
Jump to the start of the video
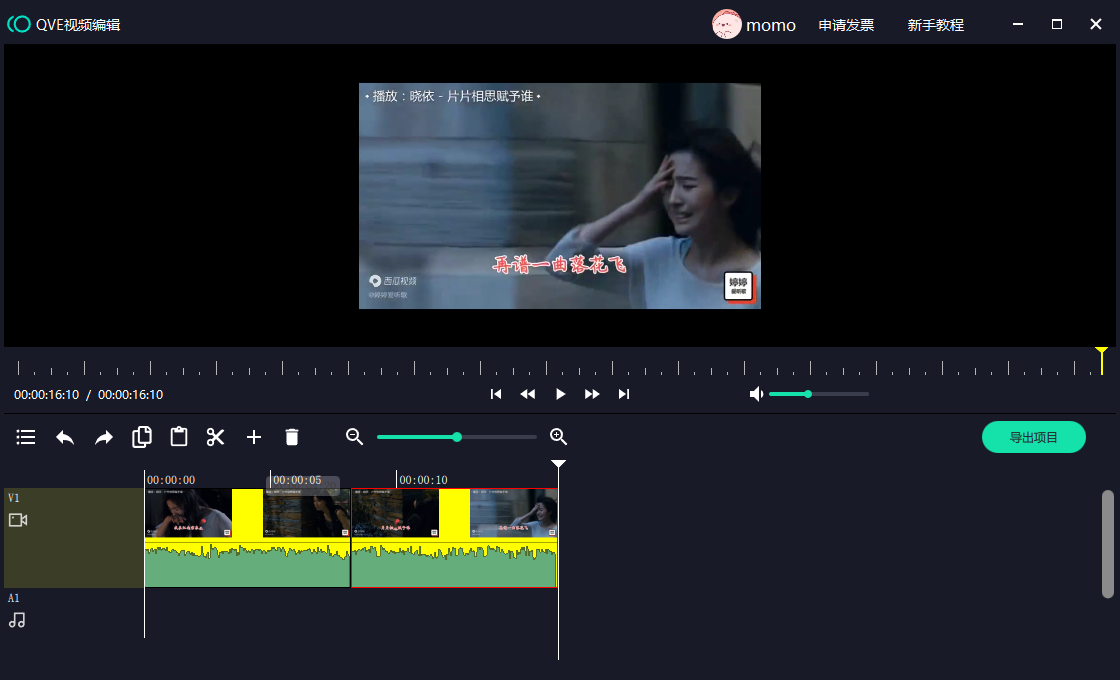[496, 394]
